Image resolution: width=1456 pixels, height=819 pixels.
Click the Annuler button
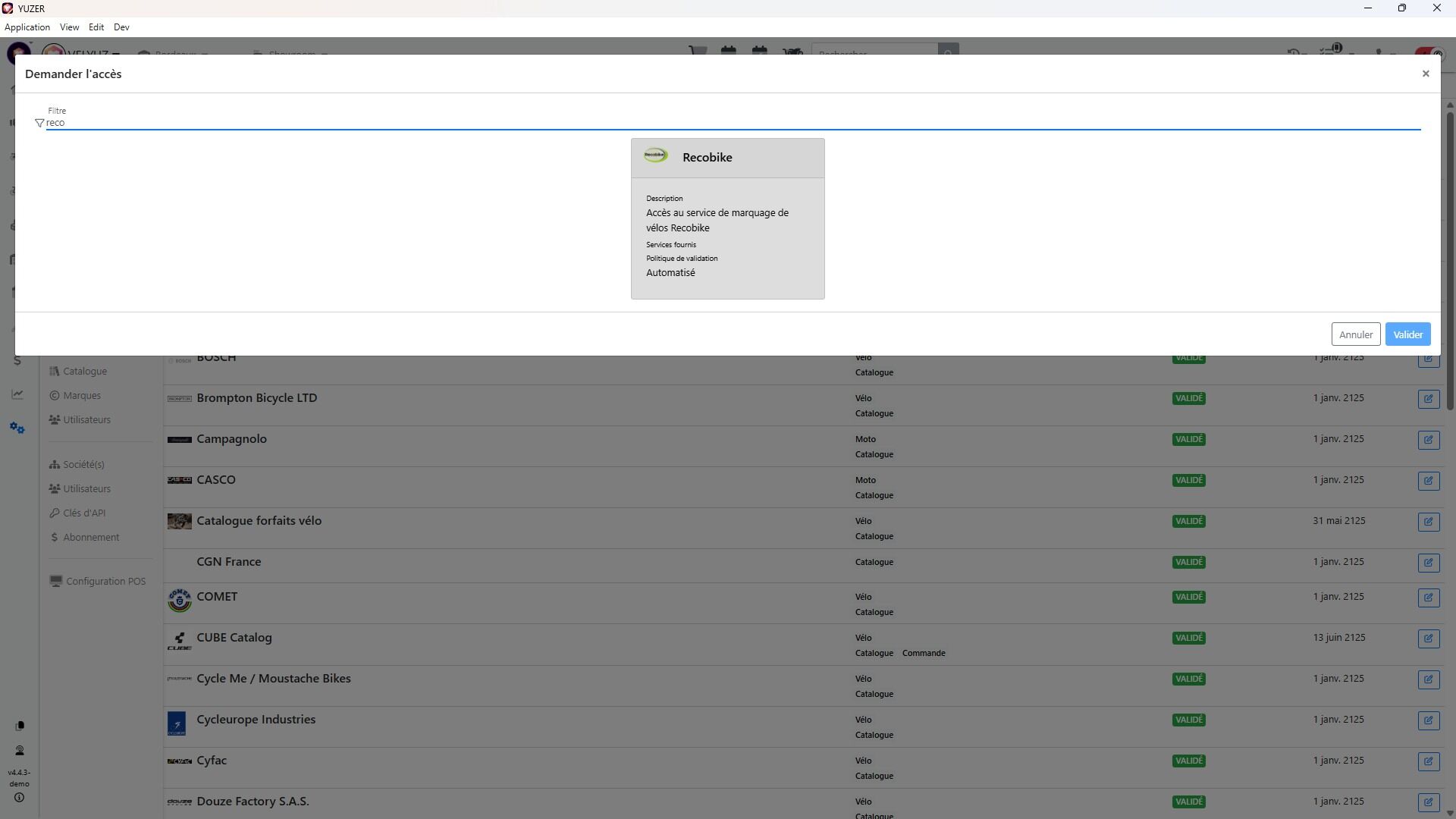point(1355,334)
